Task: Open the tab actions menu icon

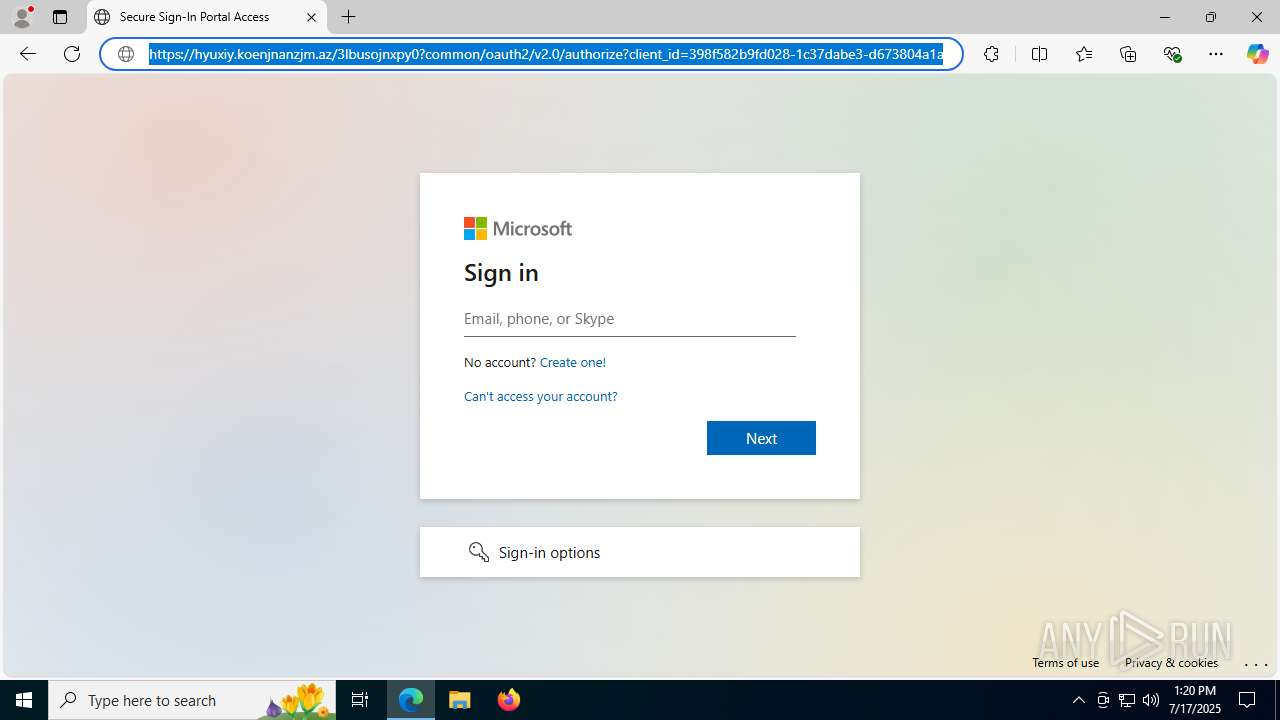Action: (x=60, y=17)
